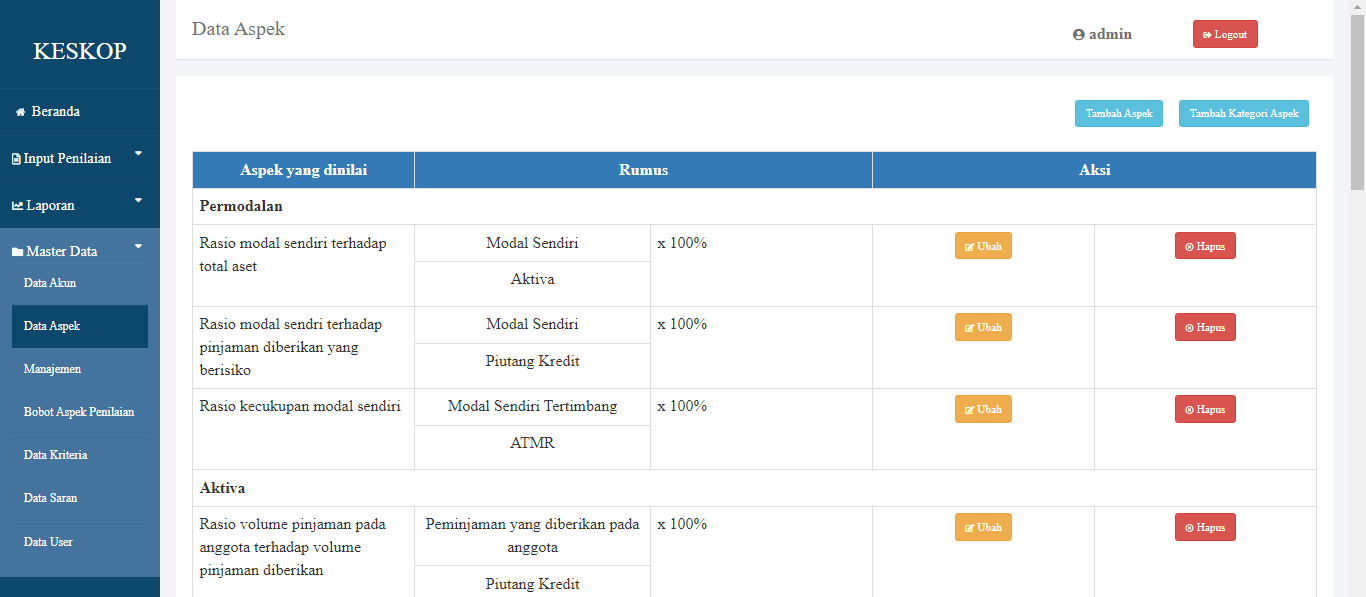
Task: Click the Permodalan category row
Action: (x=754, y=206)
